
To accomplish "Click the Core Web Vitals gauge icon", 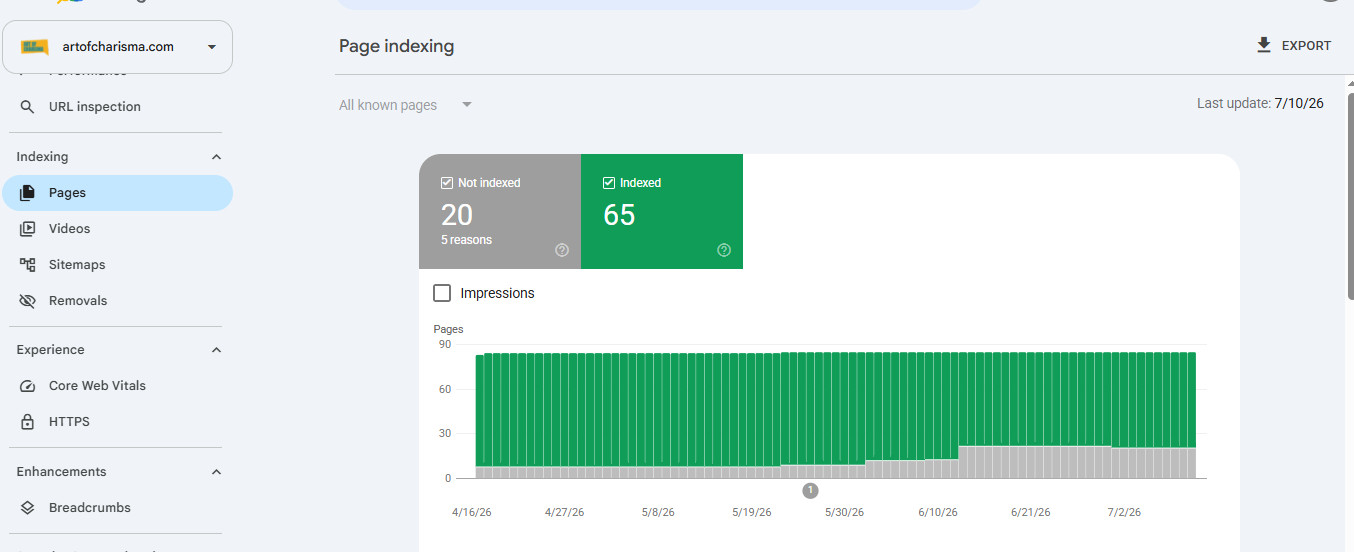I will tap(28, 386).
